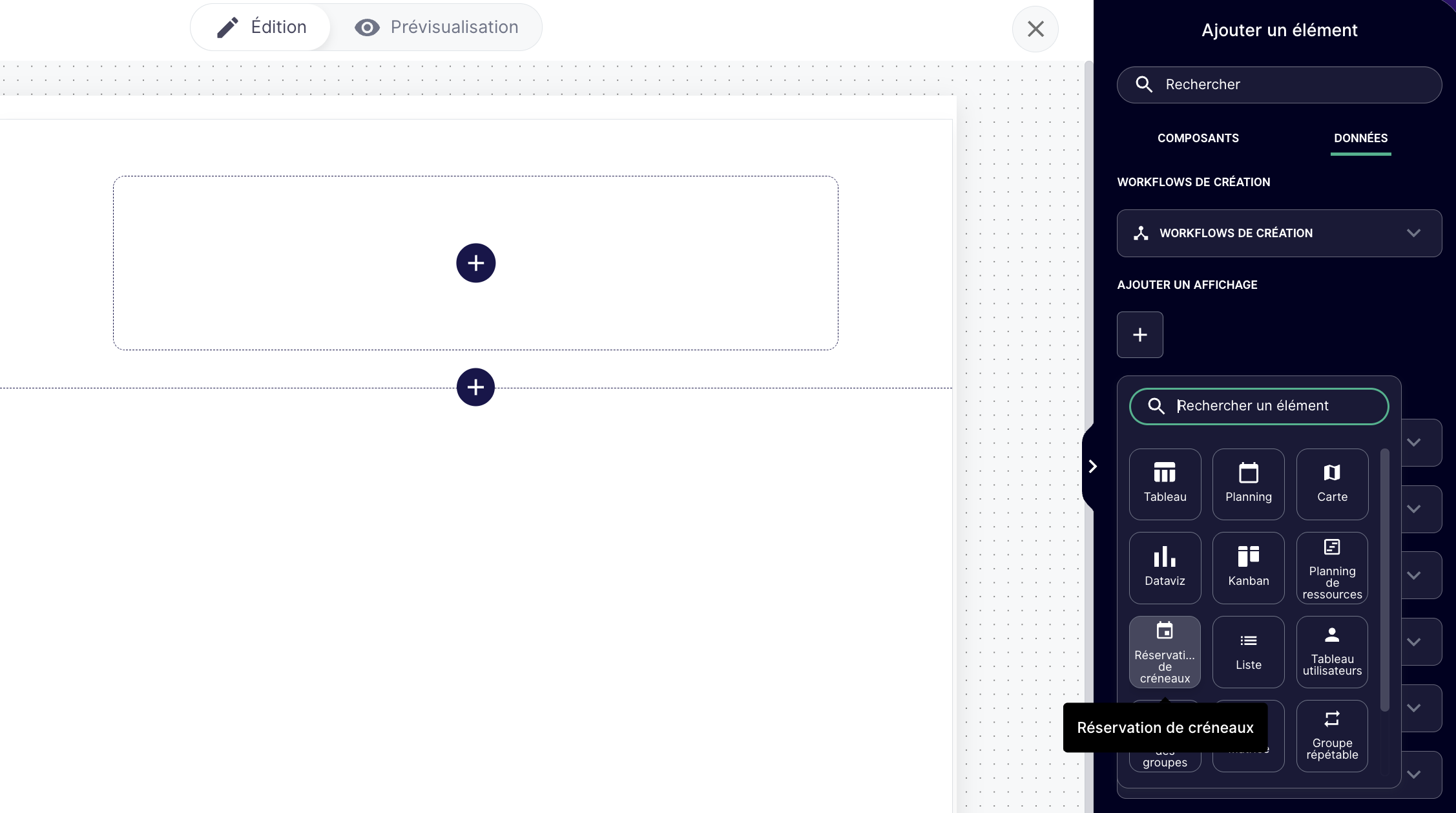The image size is (1456, 813).
Task: Select the Tableau display element
Action: pyautogui.click(x=1165, y=483)
